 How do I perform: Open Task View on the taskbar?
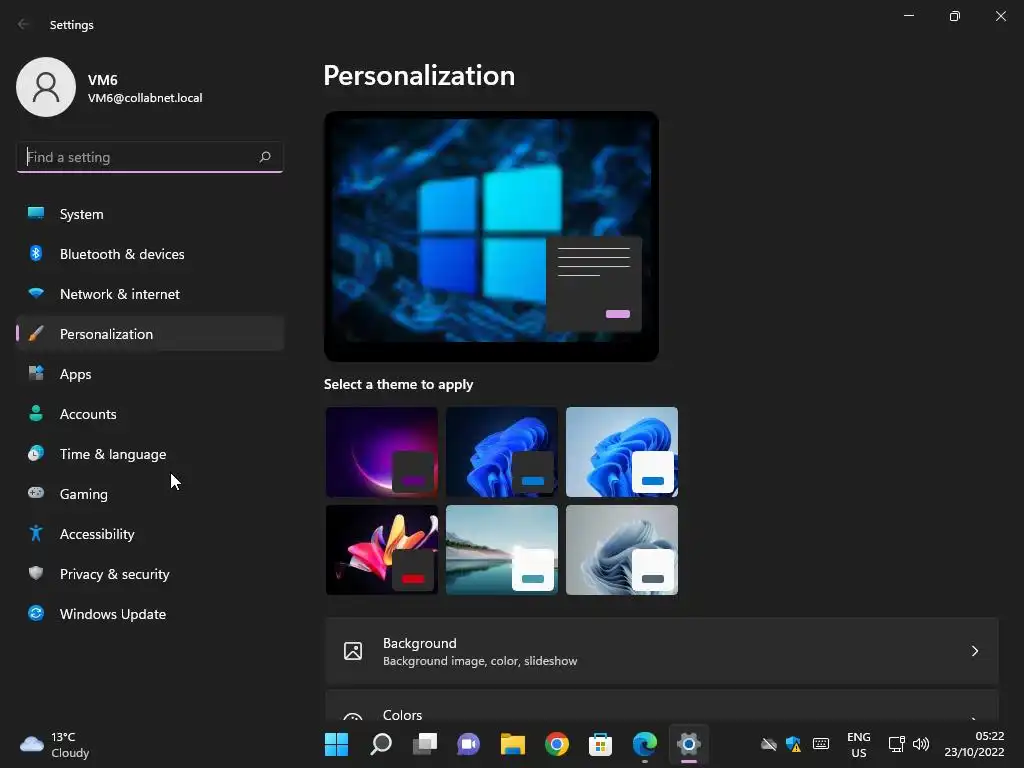coord(424,744)
